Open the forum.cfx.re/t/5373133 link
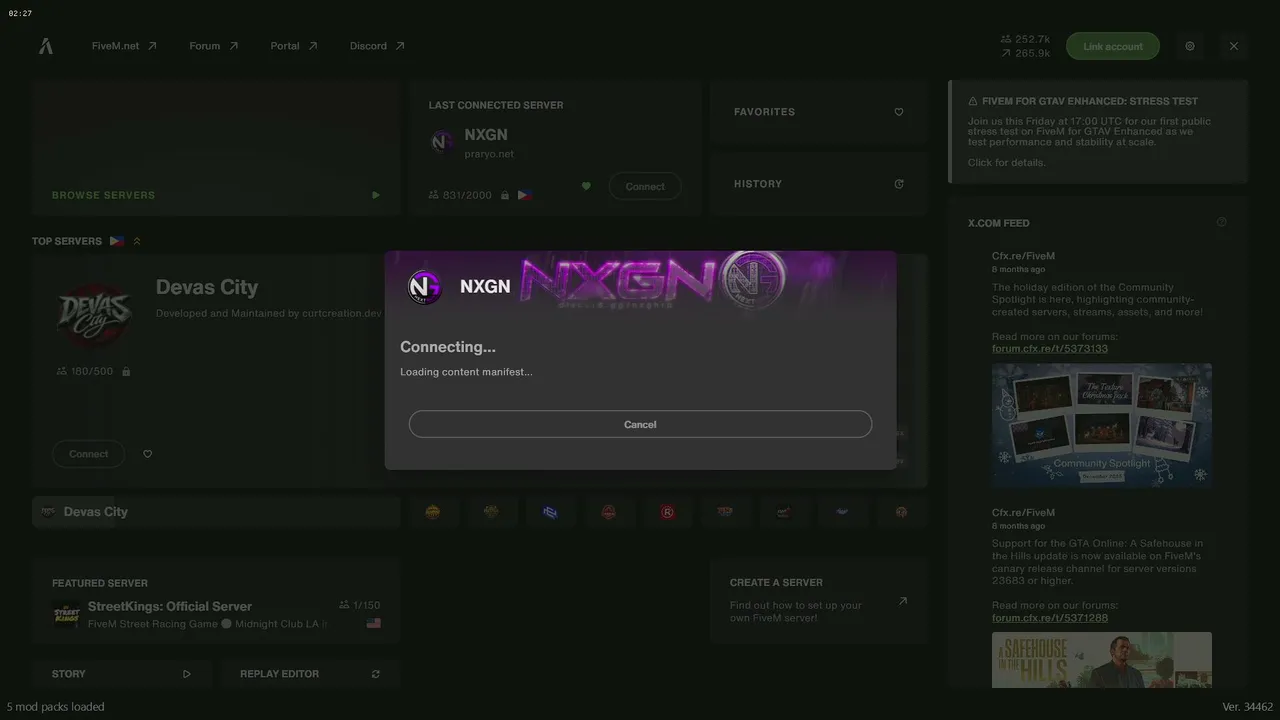Screen dimensions: 1280x720 [1050, 349]
